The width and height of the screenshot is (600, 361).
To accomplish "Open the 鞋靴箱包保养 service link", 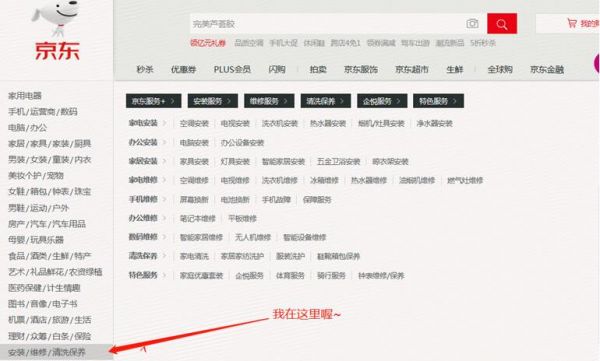I will [339, 256].
